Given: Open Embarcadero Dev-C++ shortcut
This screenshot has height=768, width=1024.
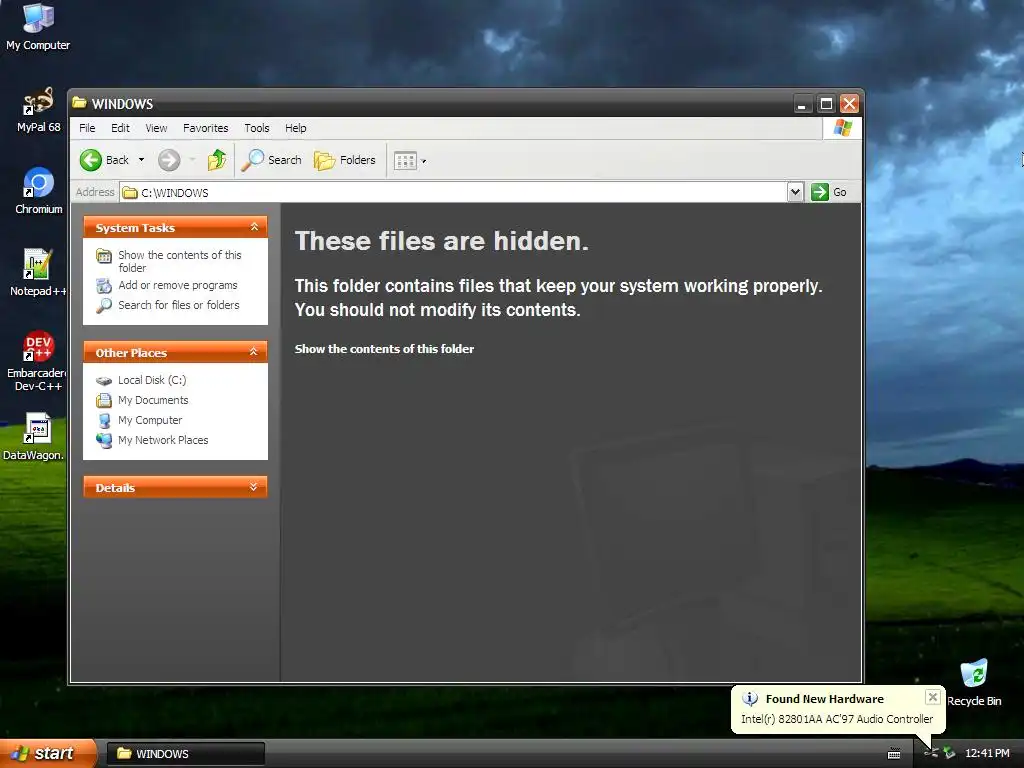Looking at the screenshot, I should (x=38, y=361).
